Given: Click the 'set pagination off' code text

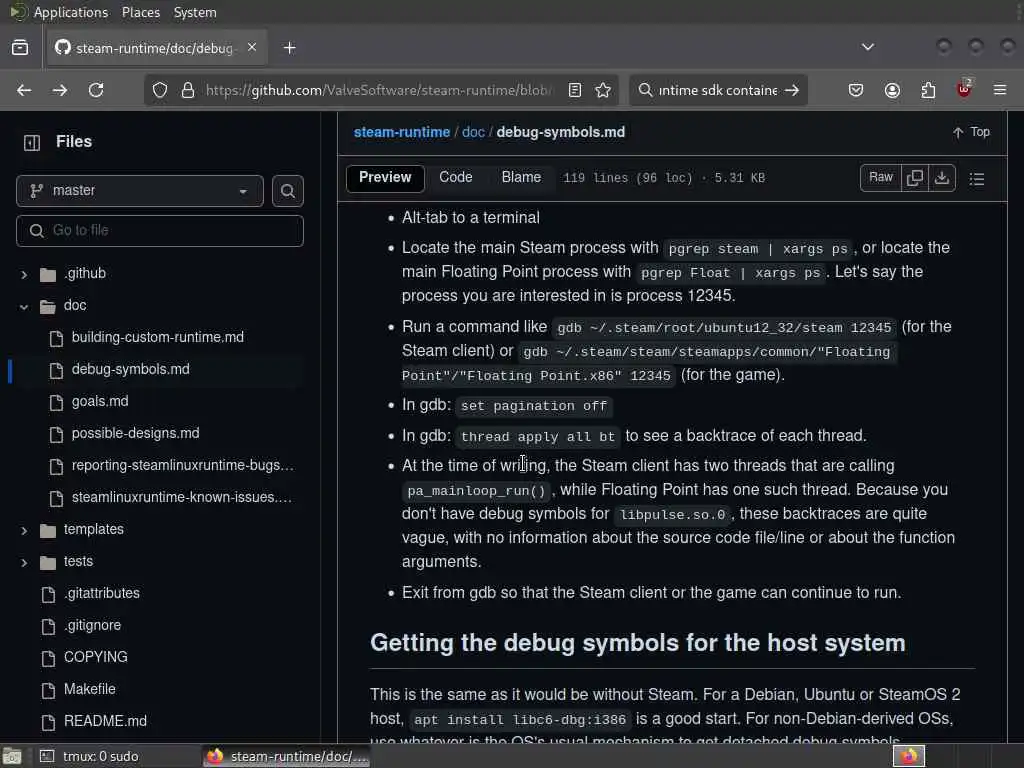Looking at the screenshot, I should (534, 406).
